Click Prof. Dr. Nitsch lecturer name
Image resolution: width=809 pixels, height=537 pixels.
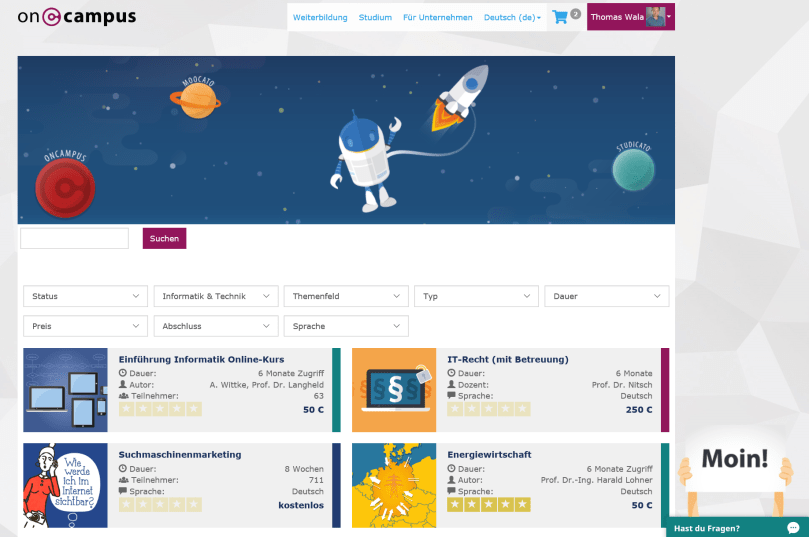[x=622, y=385]
